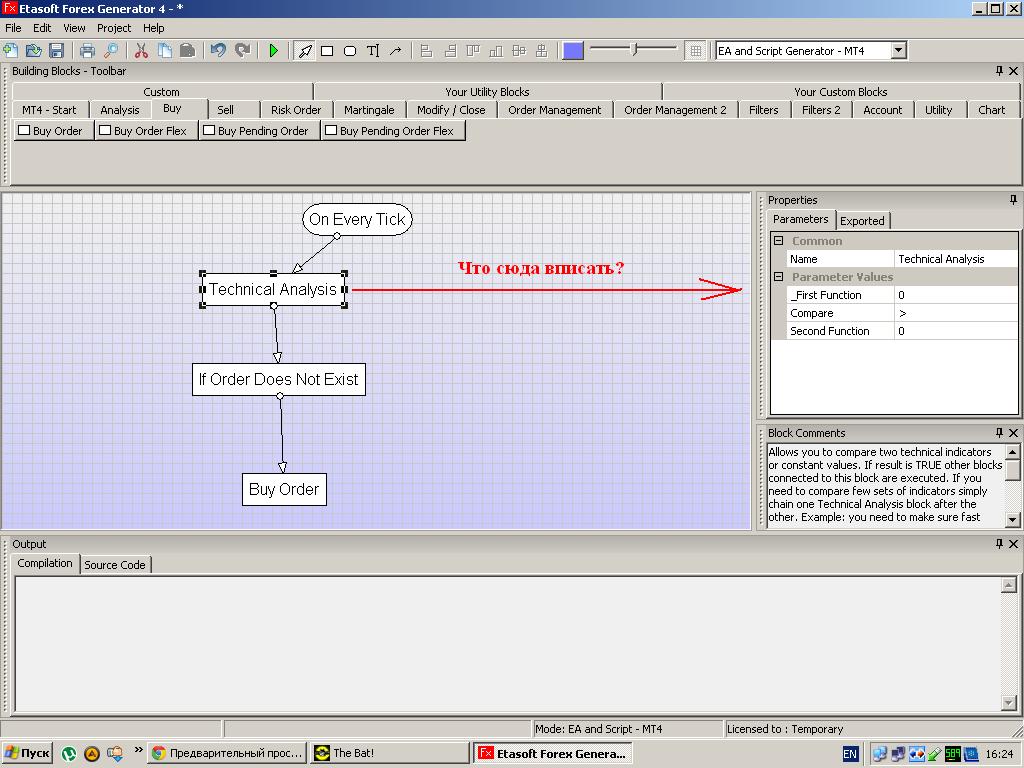Switch to the Source Code output tab
Screen dimensions: 1024x768
(x=115, y=565)
